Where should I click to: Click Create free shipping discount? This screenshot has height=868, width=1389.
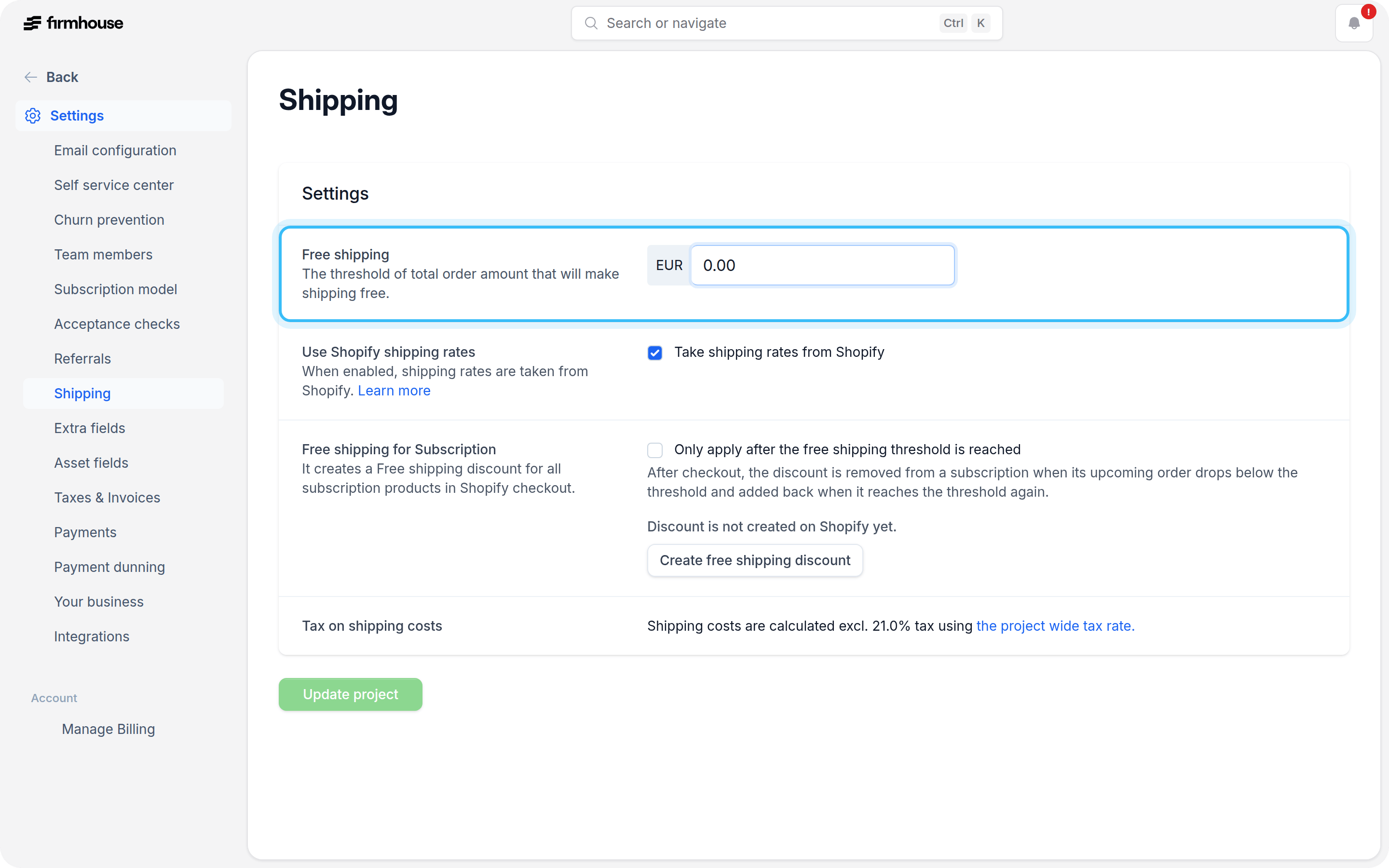tap(755, 560)
